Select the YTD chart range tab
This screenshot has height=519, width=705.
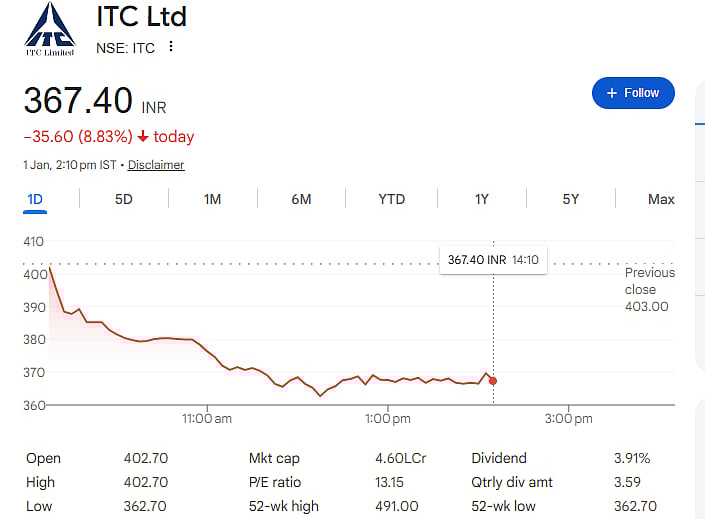(391, 199)
